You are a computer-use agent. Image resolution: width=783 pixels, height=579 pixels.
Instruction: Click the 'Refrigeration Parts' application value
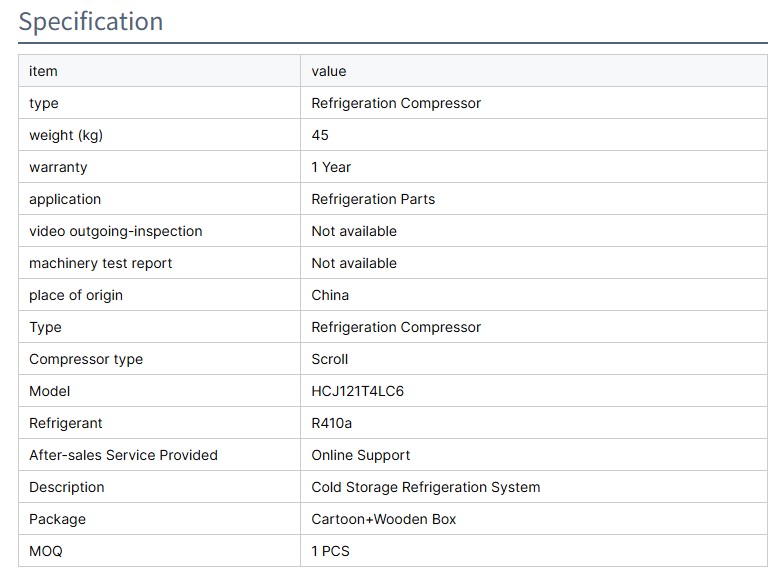point(373,199)
